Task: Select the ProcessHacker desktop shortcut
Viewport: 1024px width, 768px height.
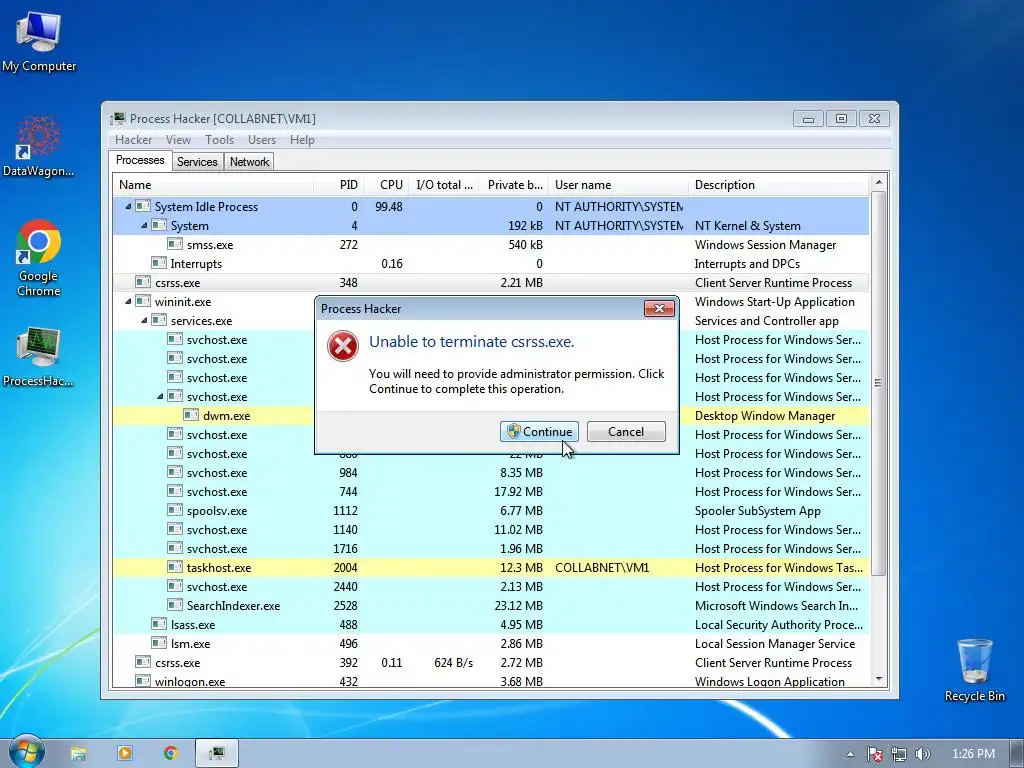Action: 38,356
